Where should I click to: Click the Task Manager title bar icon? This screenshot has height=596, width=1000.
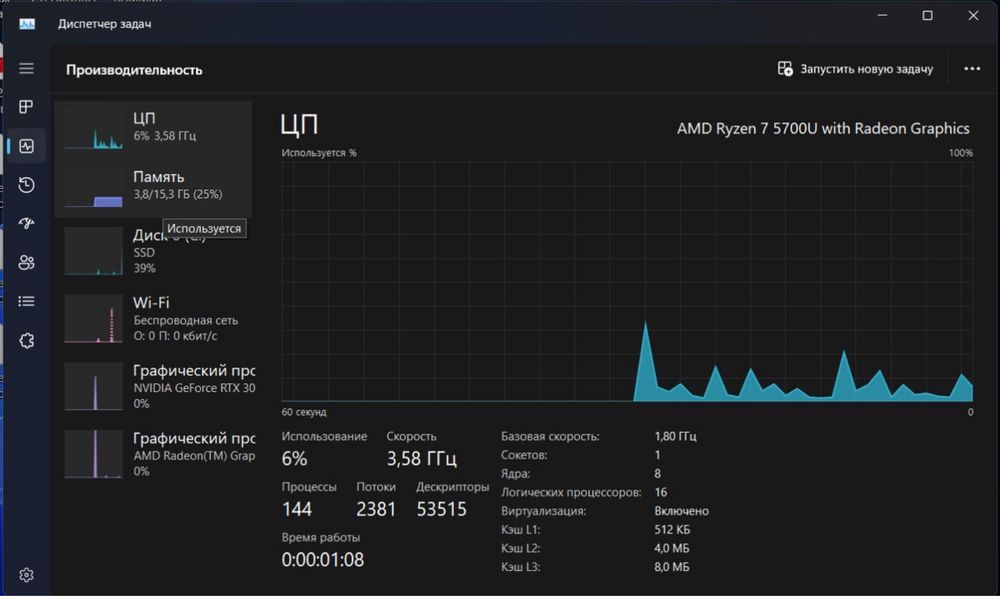(x=27, y=24)
